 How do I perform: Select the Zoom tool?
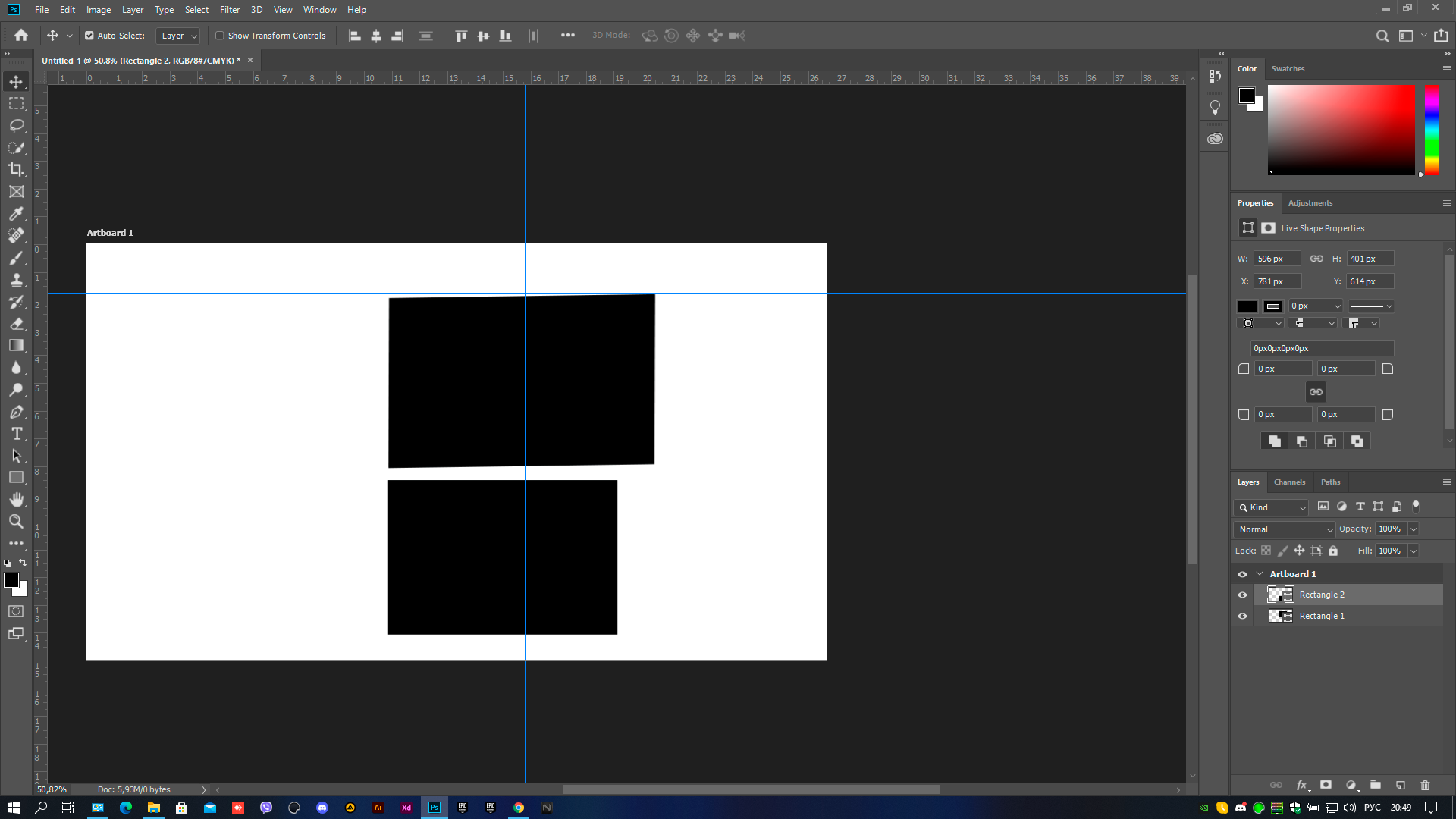click(16, 522)
